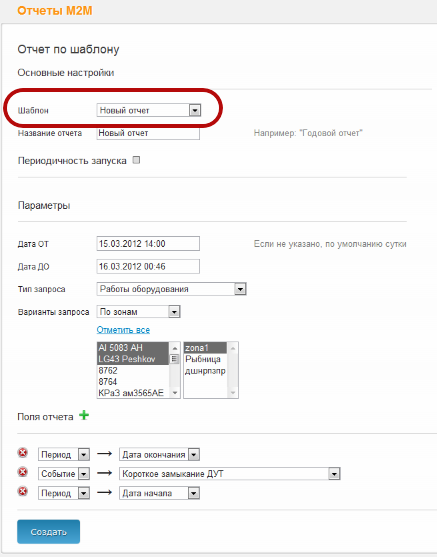Open the Дата окончания dropdown
This screenshot has width=437, height=557.
(x=159, y=454)
